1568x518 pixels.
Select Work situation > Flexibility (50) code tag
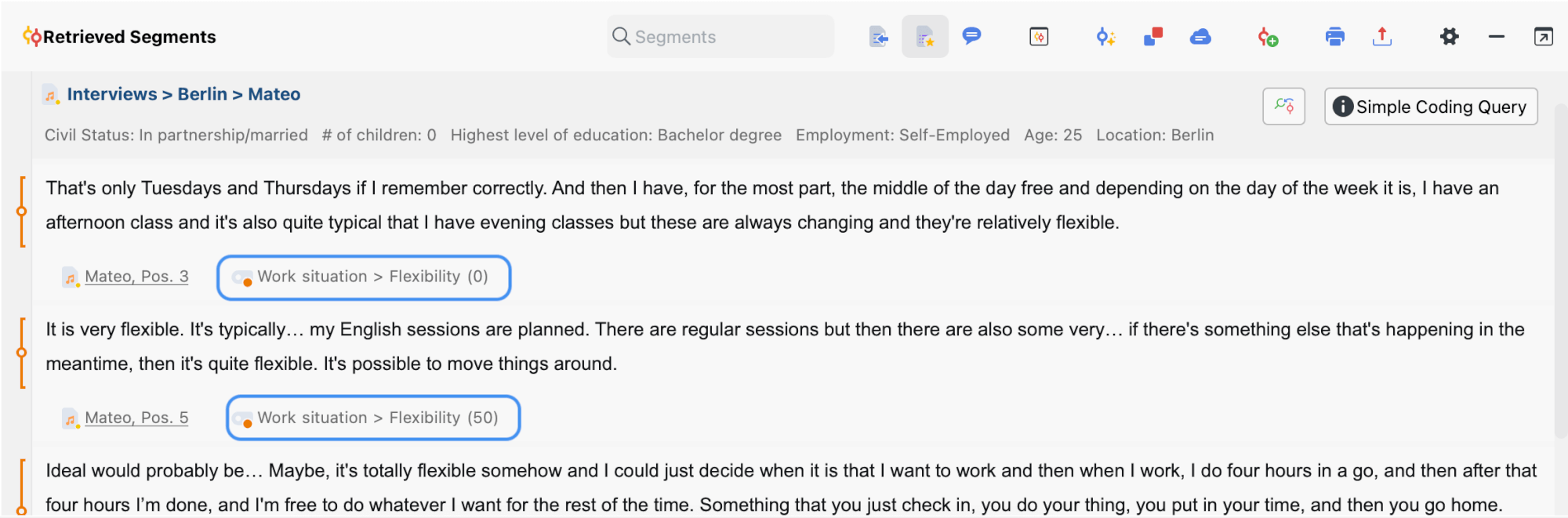point(373,418)
